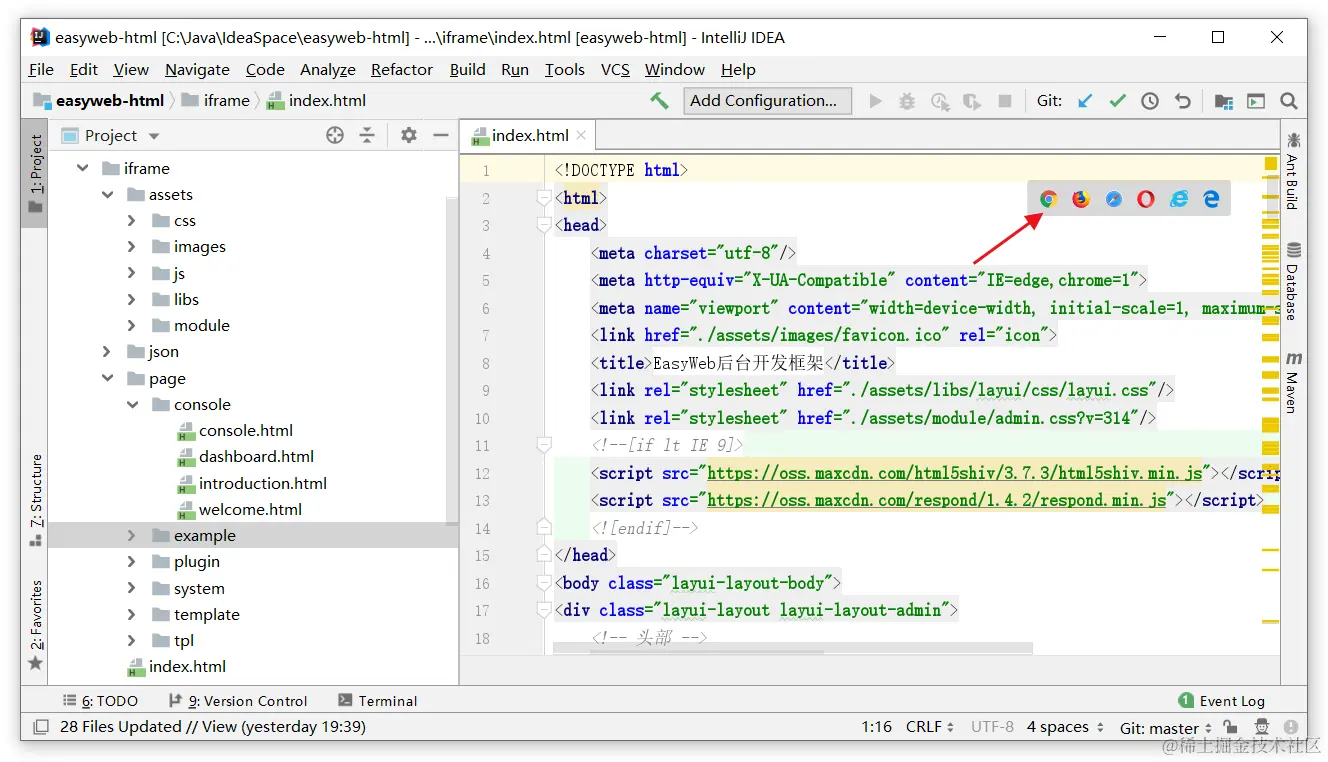
Task: Toggle the 2: Favorites side tab
Action: (x=35, y=625)
